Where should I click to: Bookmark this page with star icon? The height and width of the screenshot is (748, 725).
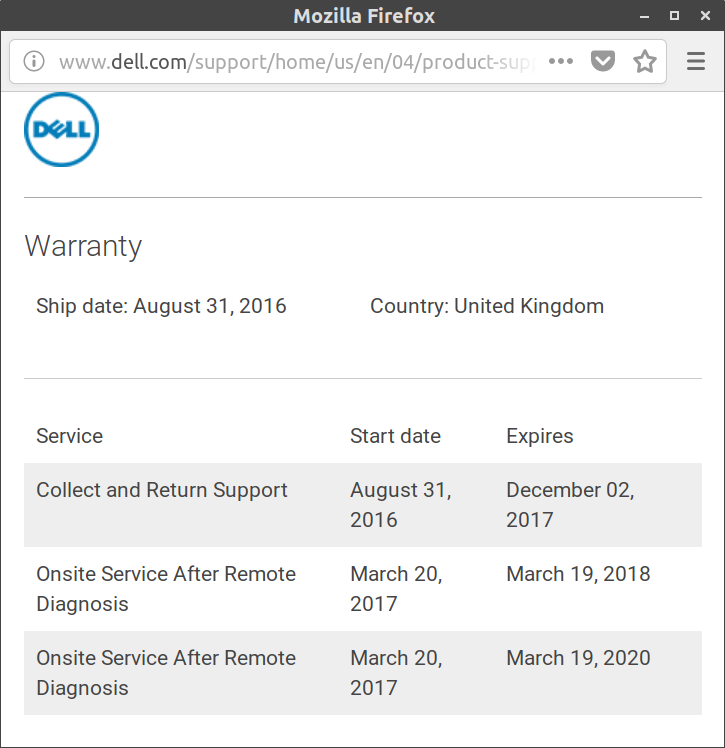(645, 62)
